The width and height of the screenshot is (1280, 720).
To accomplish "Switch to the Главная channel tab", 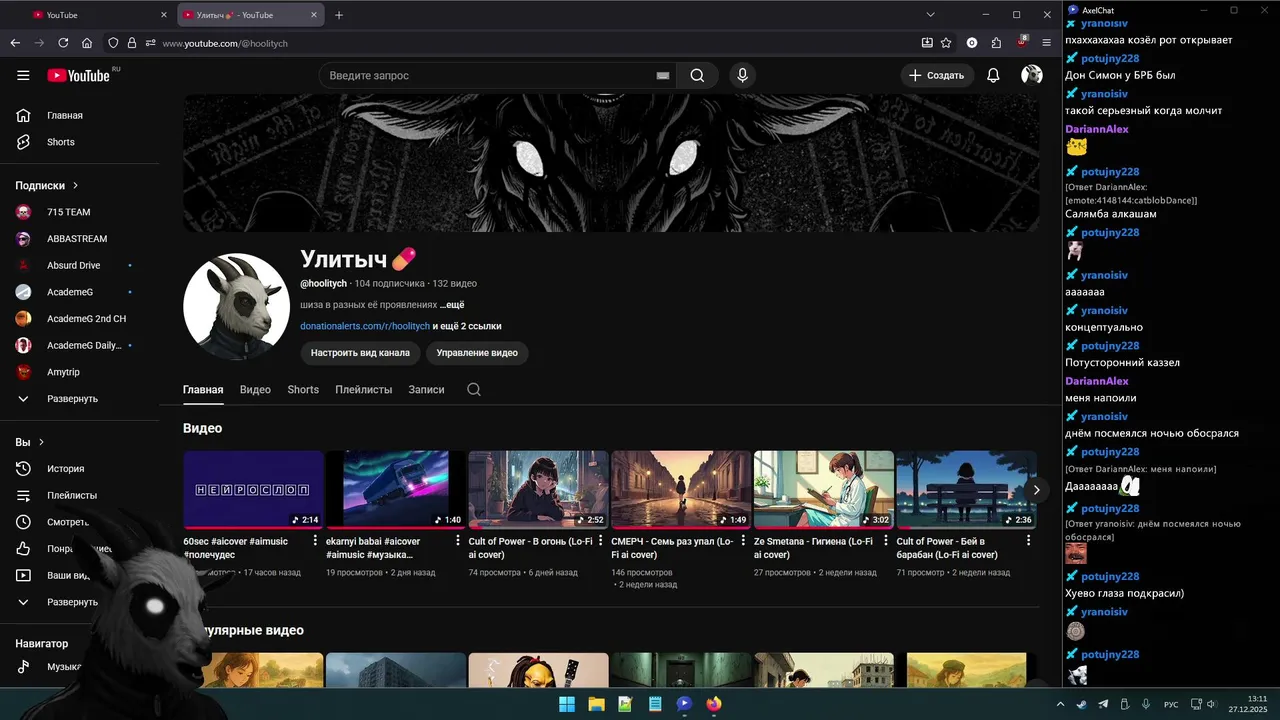I will 203,390.
